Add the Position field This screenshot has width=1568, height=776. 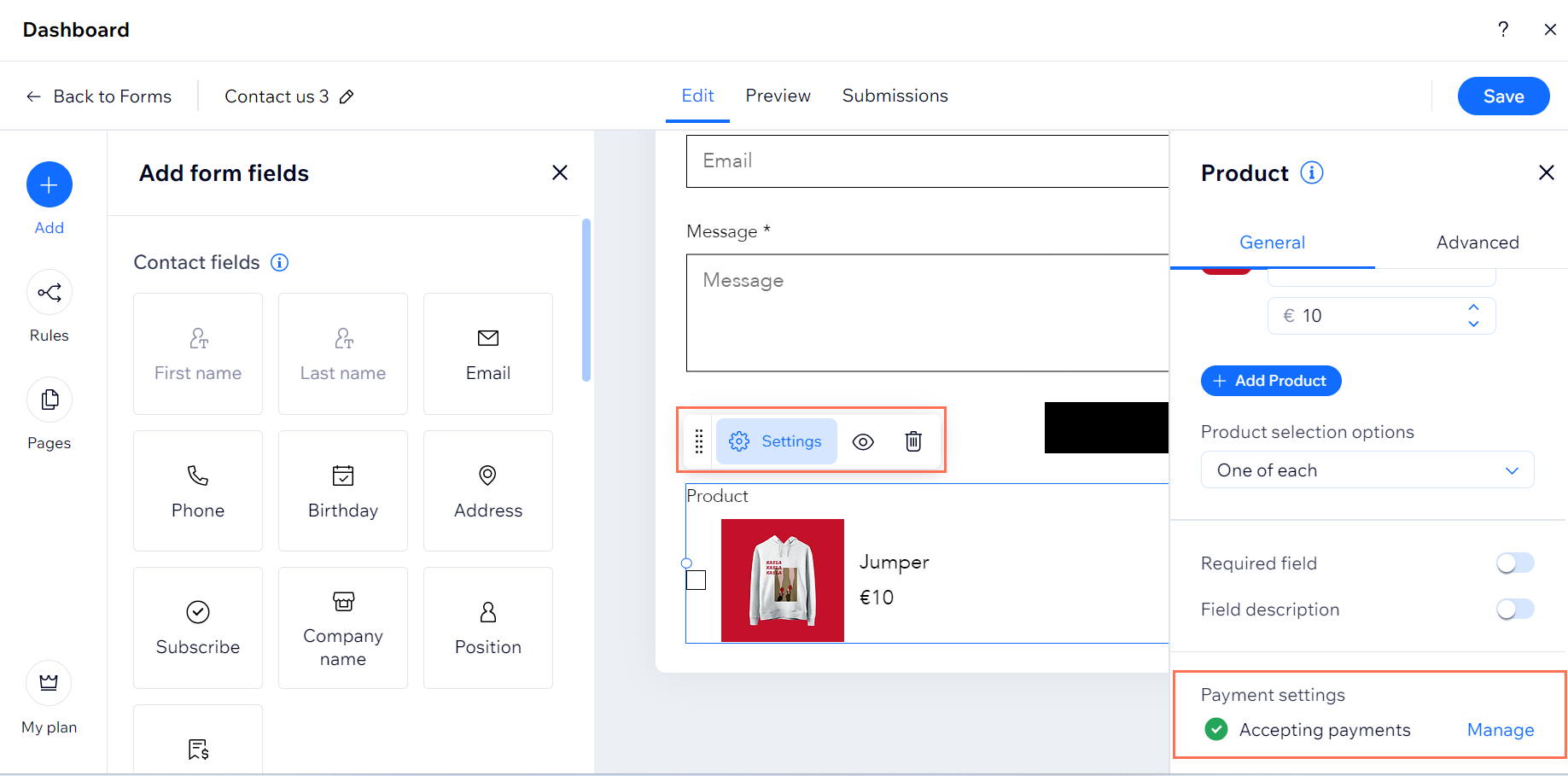(x=488, y=627)
